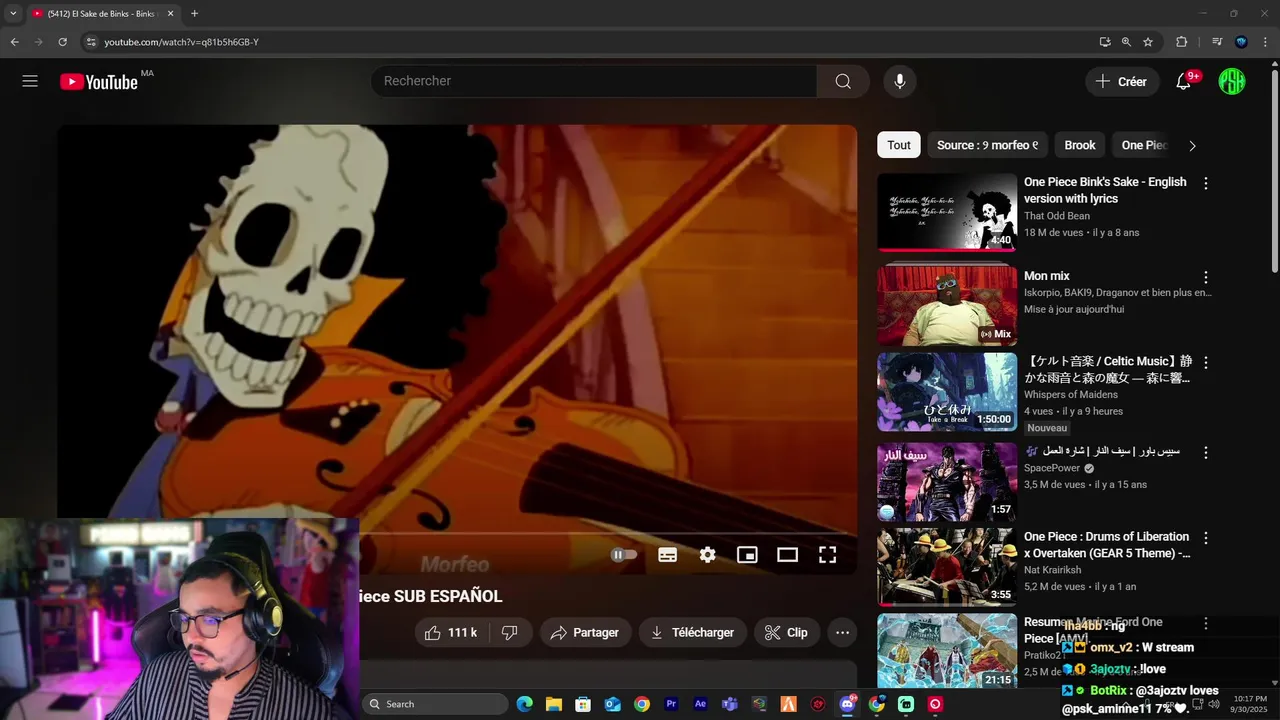
Task: Open Discord from the taskbar
Action: (847, 704)
